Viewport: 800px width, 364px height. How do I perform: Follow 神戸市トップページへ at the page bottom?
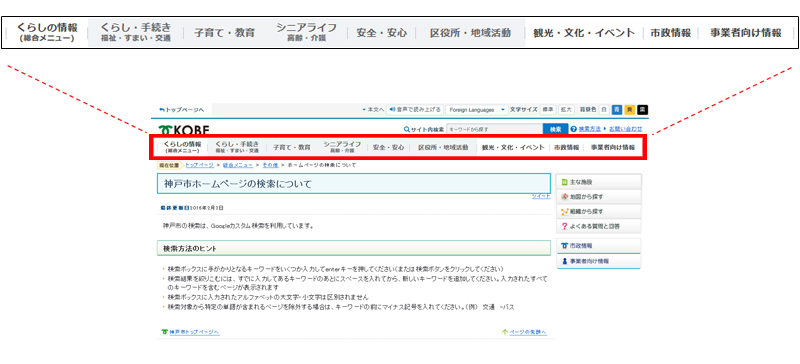(190, 332)
